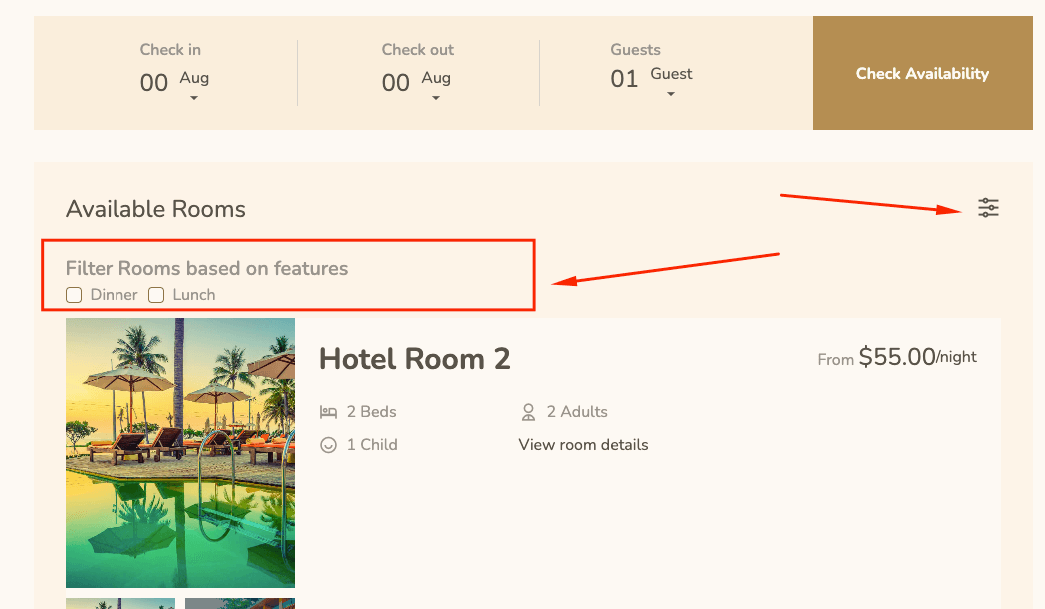The width and height of the screenshot is (1045, 609).
Task: Click the beds icon next to 2 Beds
Action: 329,411
